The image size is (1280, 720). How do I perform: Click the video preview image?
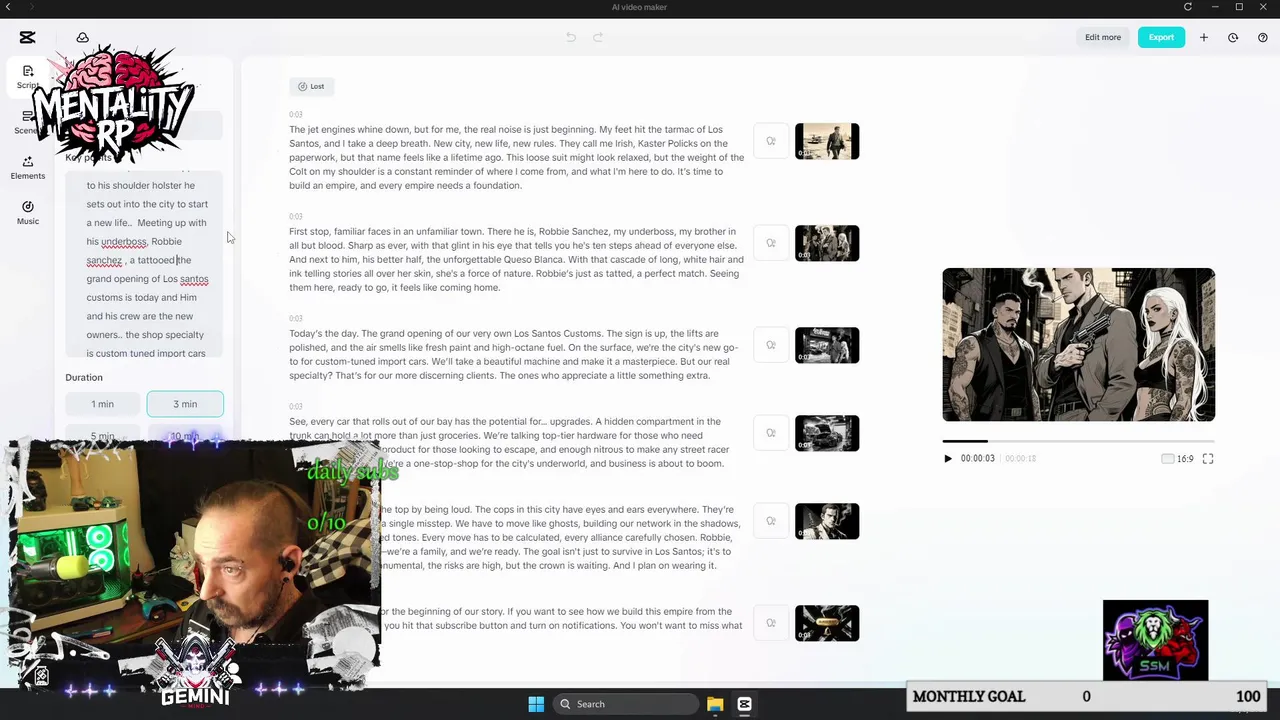pos(1078,345)
